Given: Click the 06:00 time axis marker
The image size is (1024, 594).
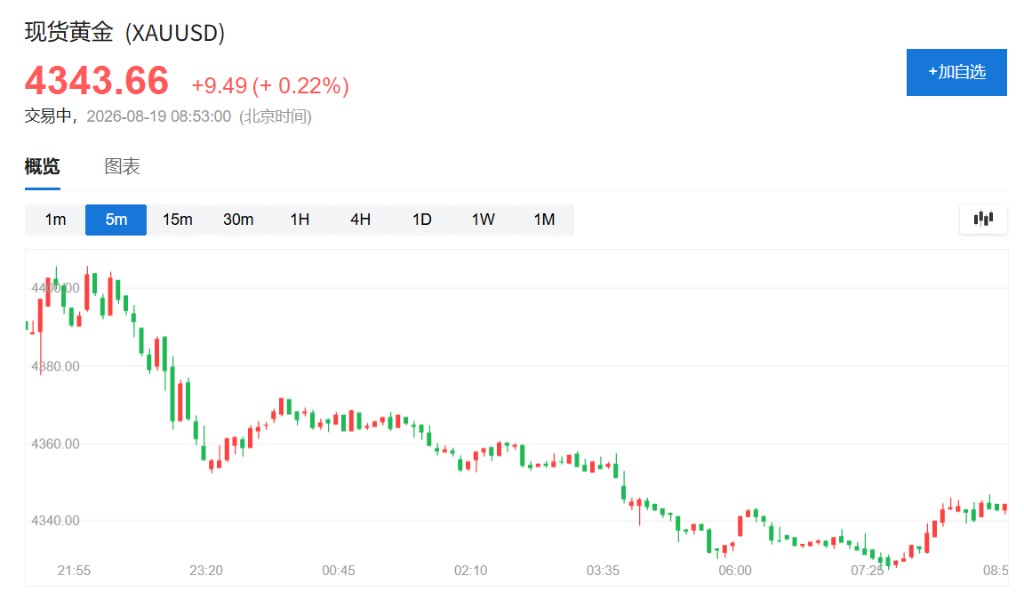Looking at the screenshot, I should coord(735,571).
